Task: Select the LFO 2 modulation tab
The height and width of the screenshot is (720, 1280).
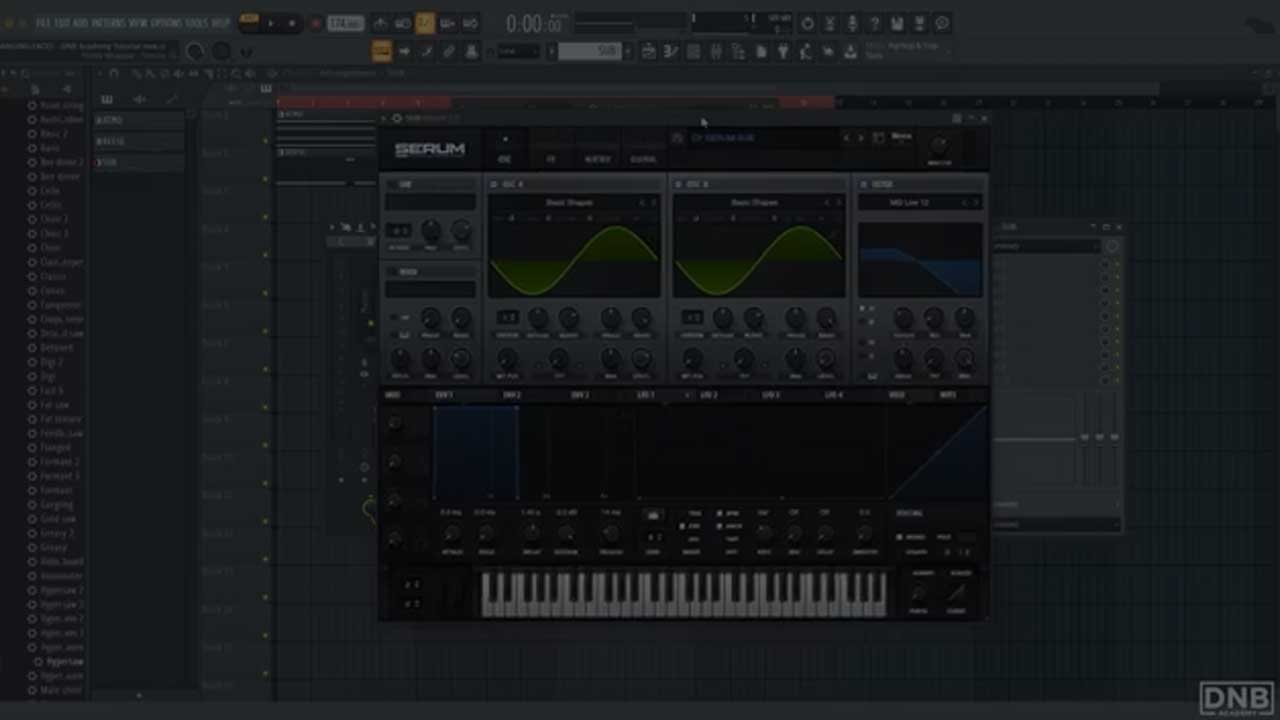Action: coord(709,395)
